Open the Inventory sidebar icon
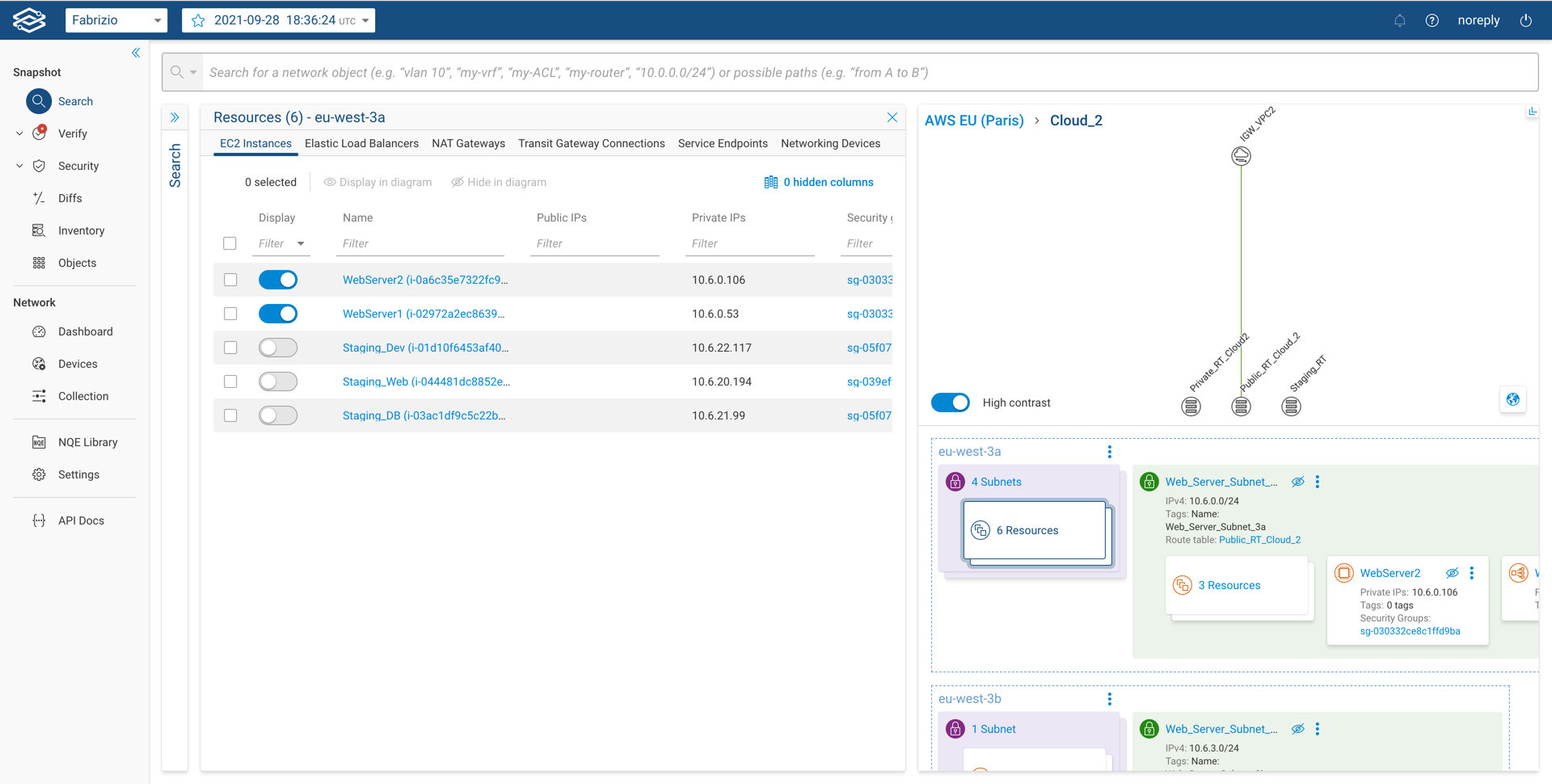Image resolution: width=1552 pixels, height=784 pixels. (x=39, y=230)
